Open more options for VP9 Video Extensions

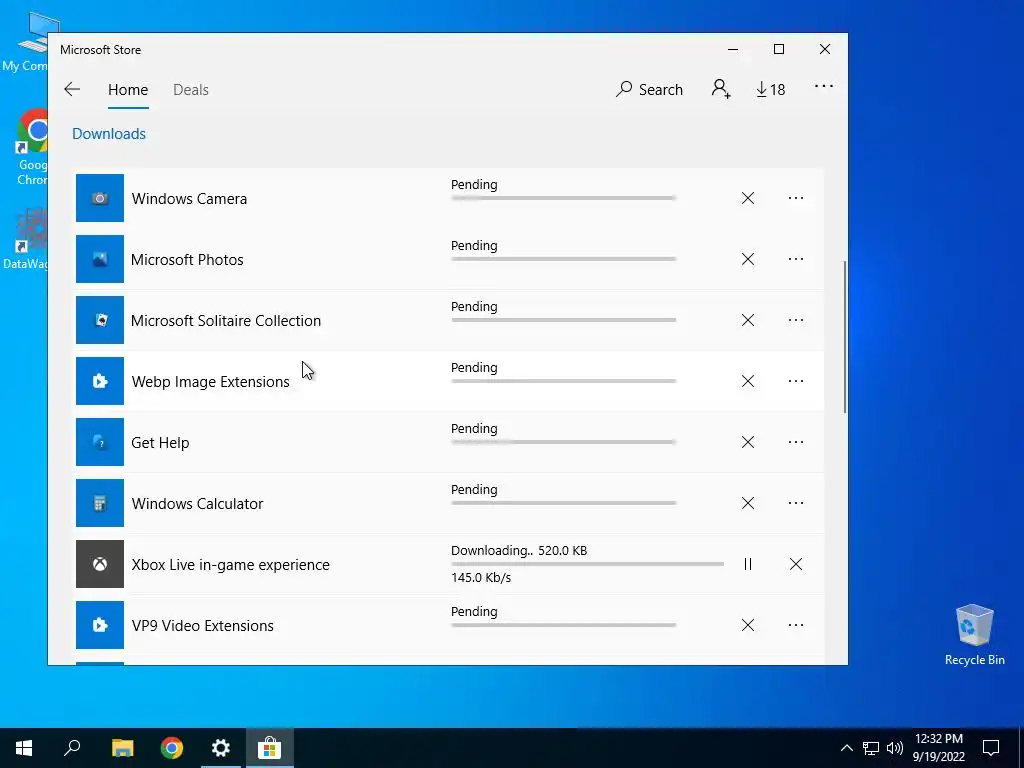pyautogui.click(x=795, y=625)
